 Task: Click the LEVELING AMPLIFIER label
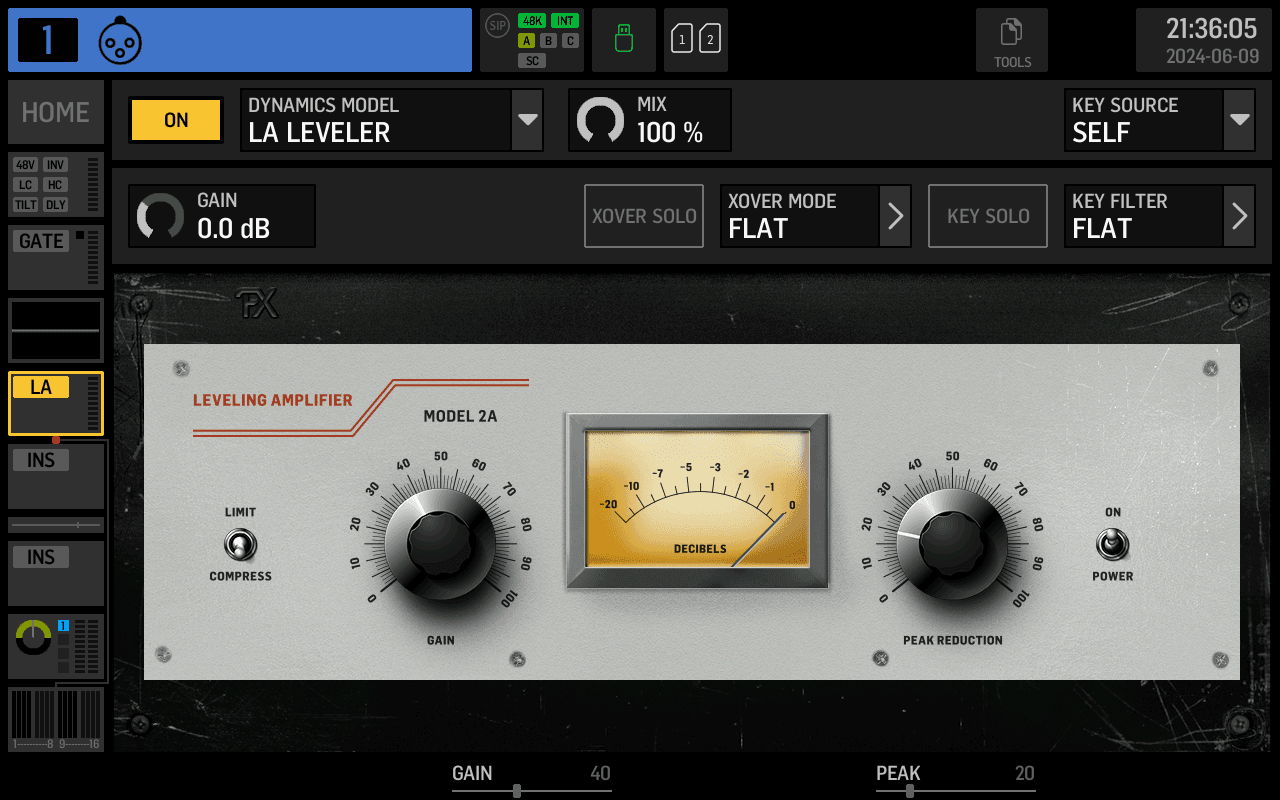(x=273, y=400)
